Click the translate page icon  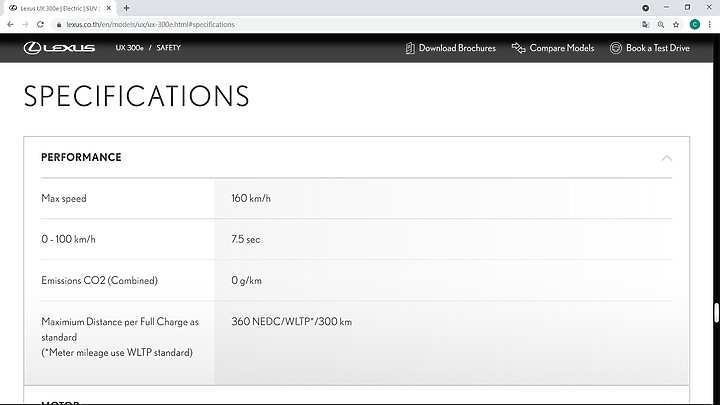tap(646, 24)
